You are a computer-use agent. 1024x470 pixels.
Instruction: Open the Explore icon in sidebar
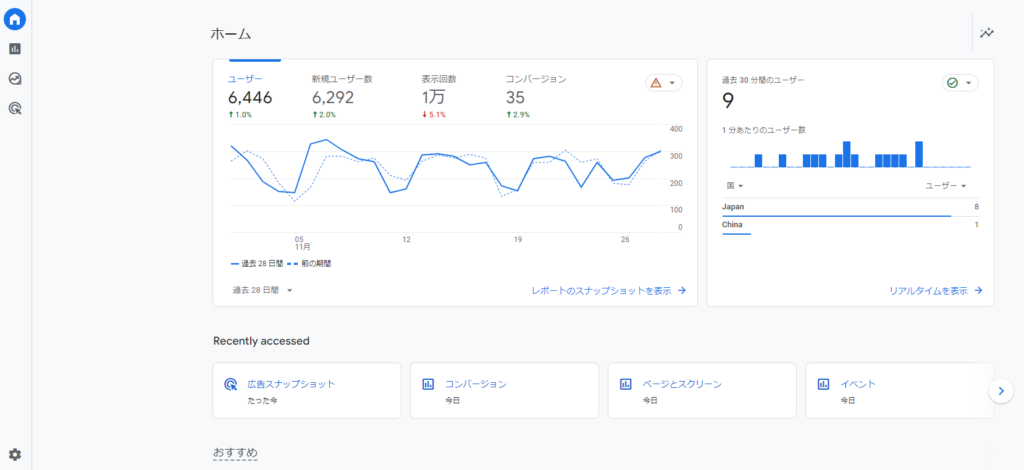tap(15, 79)
